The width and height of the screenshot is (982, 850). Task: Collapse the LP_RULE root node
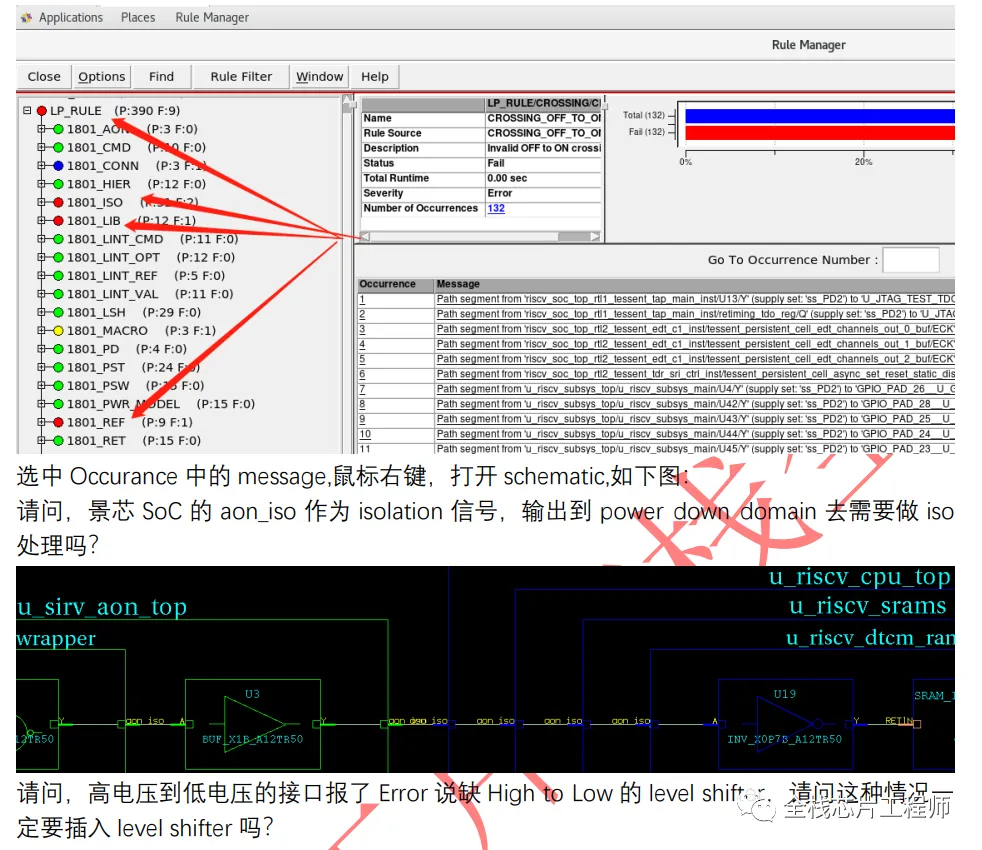click(x=27, y=110)
